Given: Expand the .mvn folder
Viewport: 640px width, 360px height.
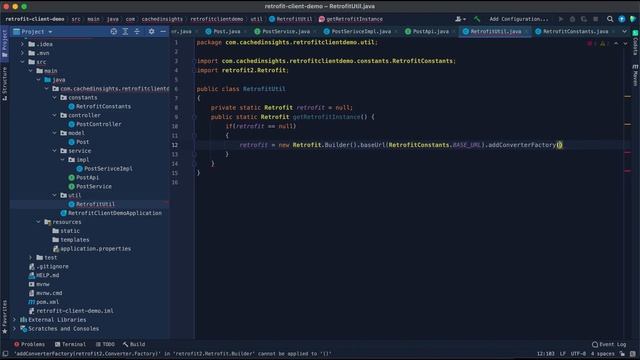Looking at the screenshot, I should click(22, 53).
